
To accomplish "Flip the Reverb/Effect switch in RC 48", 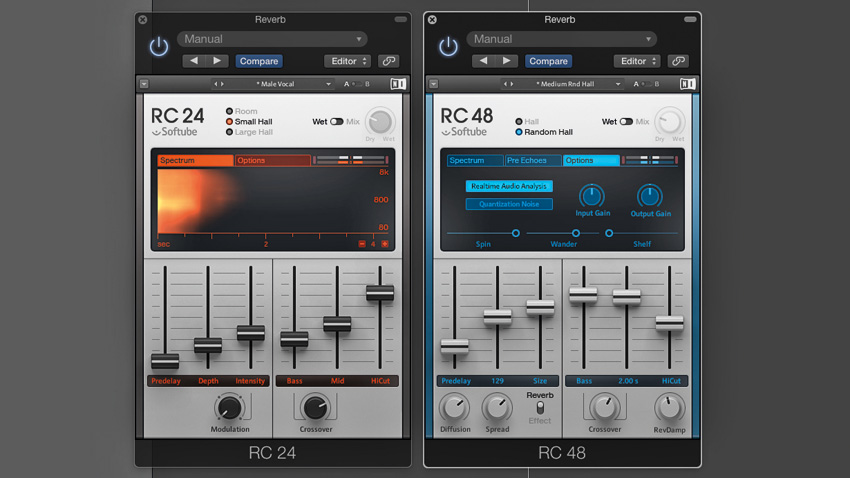I will point(540,408).
